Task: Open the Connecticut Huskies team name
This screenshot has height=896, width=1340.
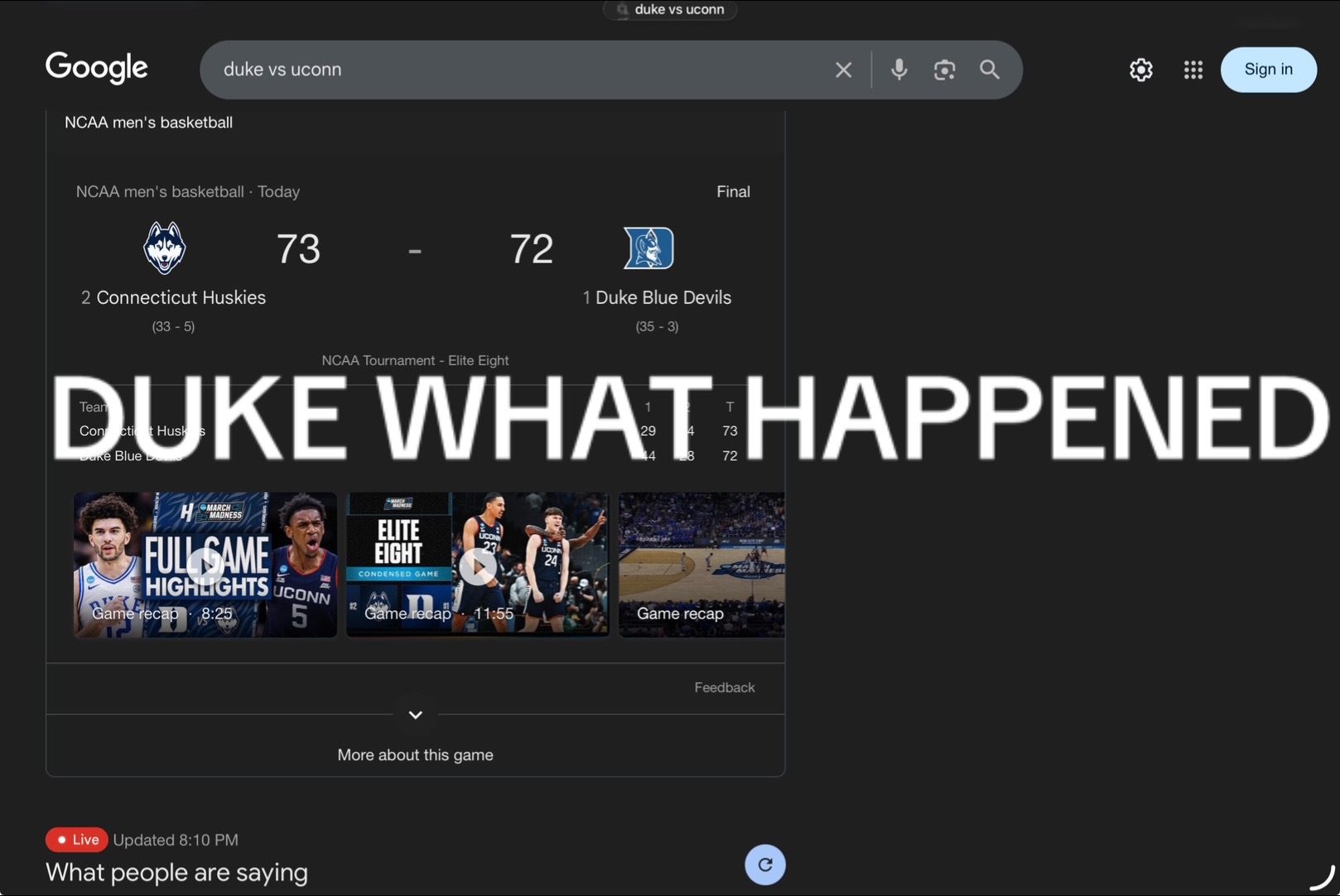Action: 181,297
